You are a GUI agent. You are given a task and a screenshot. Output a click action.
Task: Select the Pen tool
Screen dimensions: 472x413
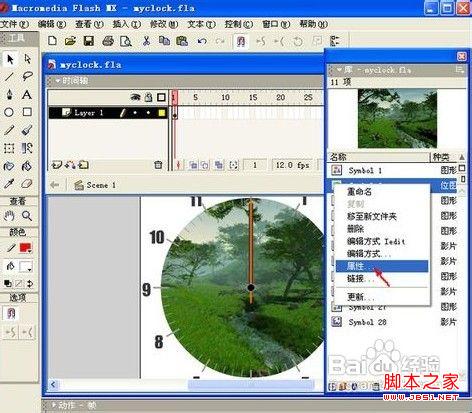(9, 95)
